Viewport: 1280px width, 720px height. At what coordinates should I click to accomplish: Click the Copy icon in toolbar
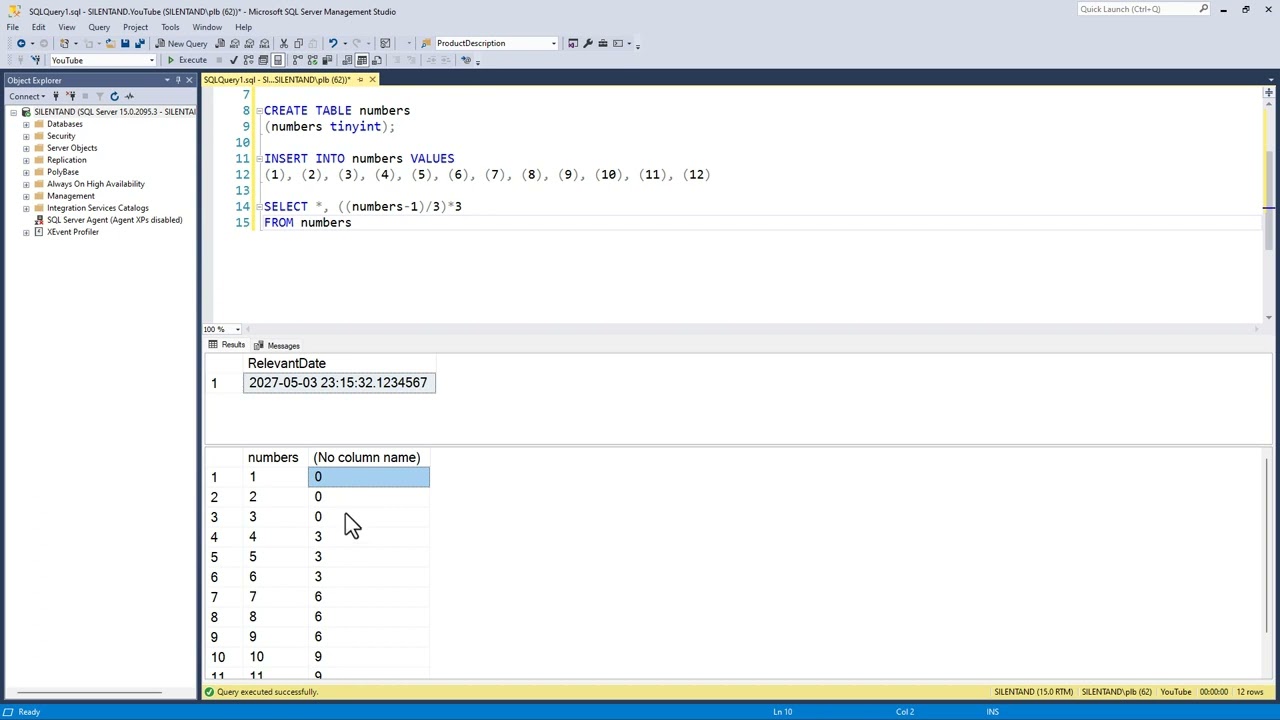(298, 43)
